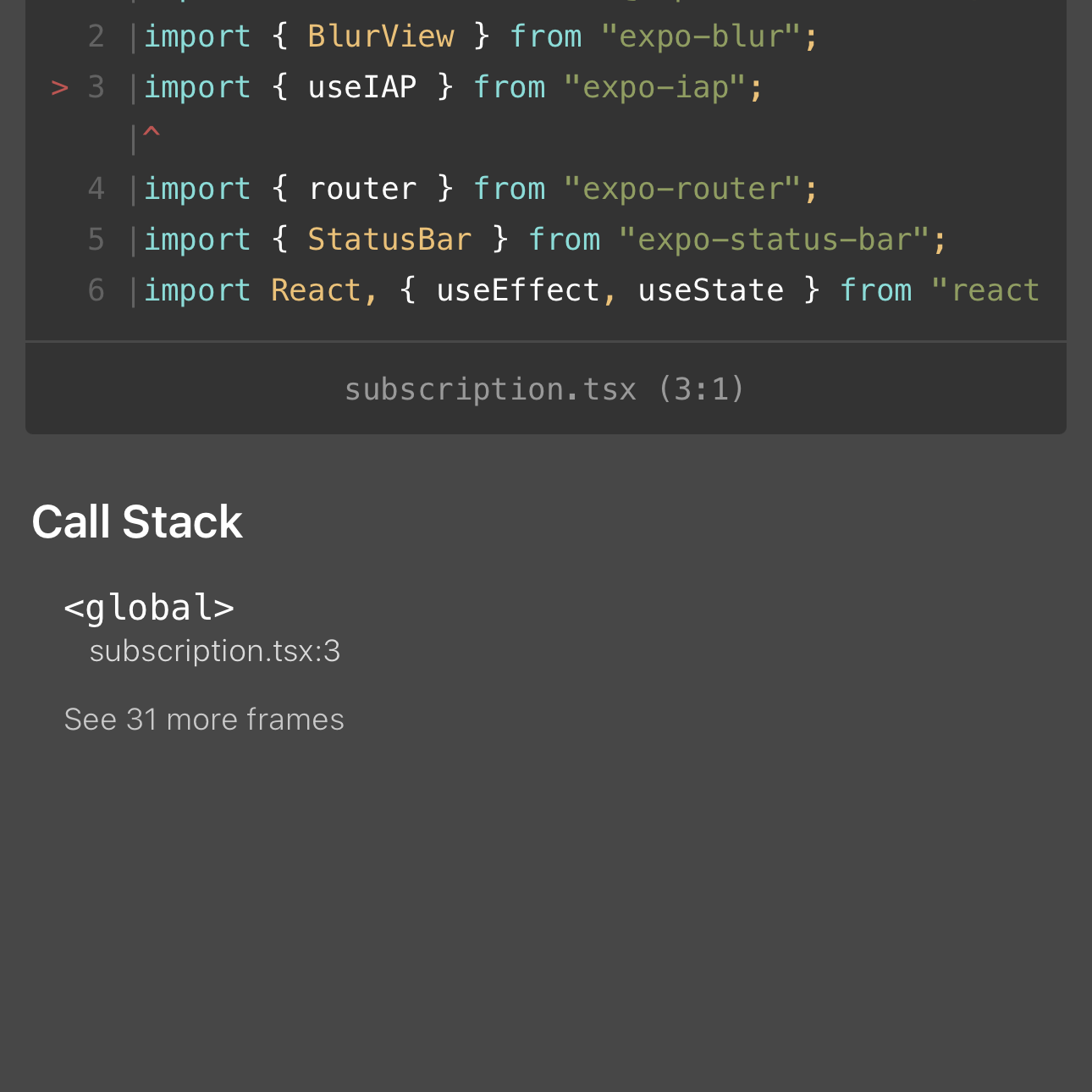Click the "expo-status-bar" module string

pos(774,240)
